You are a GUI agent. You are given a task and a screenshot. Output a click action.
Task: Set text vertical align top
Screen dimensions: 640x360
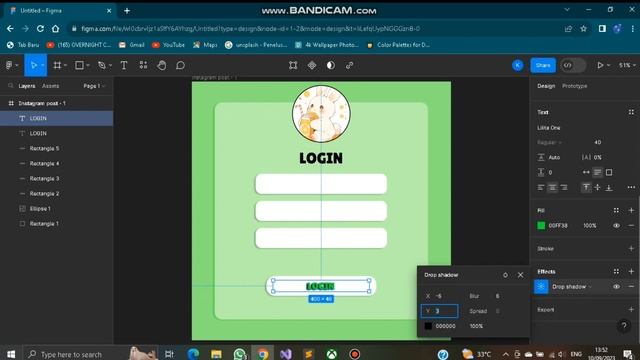[586, 187]
